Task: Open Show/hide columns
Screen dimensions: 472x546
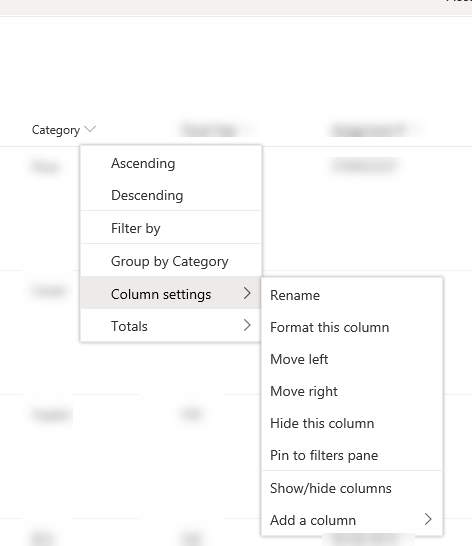Action: (x=352, y=488)
